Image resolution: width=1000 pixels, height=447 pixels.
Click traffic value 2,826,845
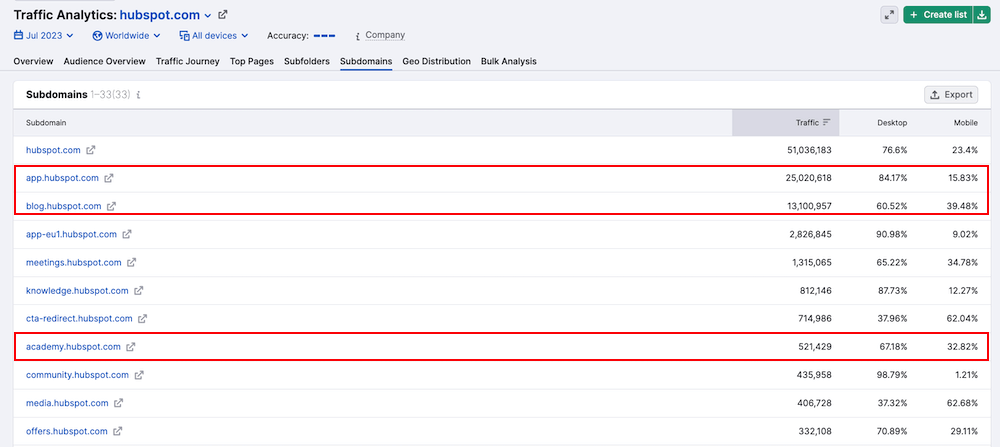pyautogui.click(x=811, y=235)
